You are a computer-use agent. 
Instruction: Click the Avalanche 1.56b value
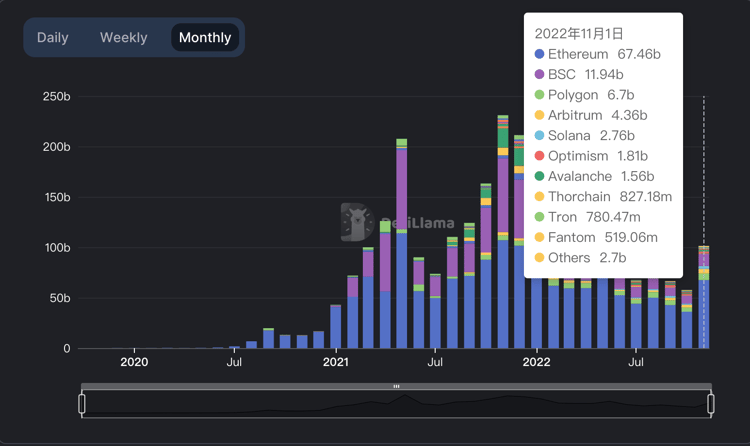point(637,176)
